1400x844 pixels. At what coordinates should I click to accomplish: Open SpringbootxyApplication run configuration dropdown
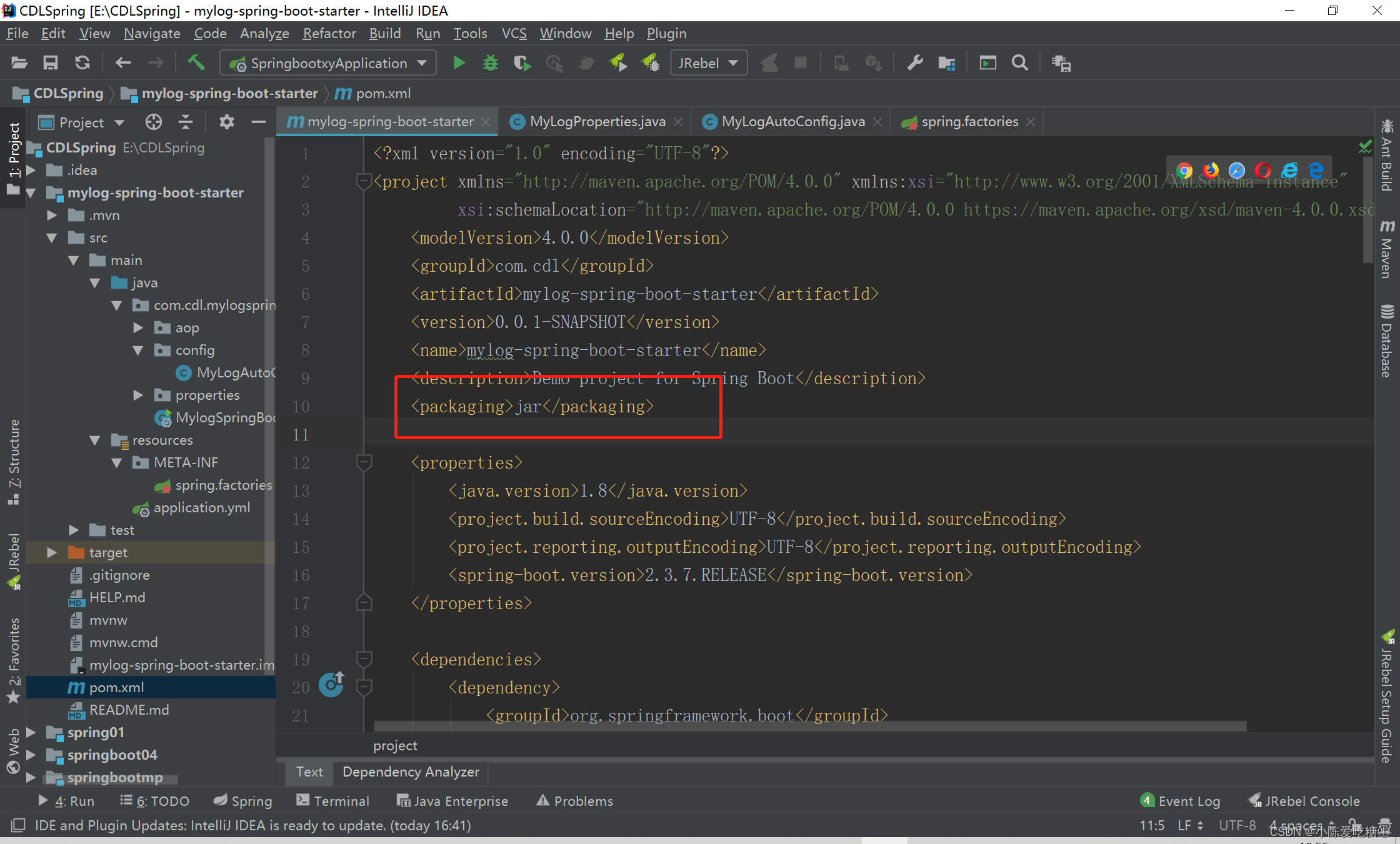(329, 63)
